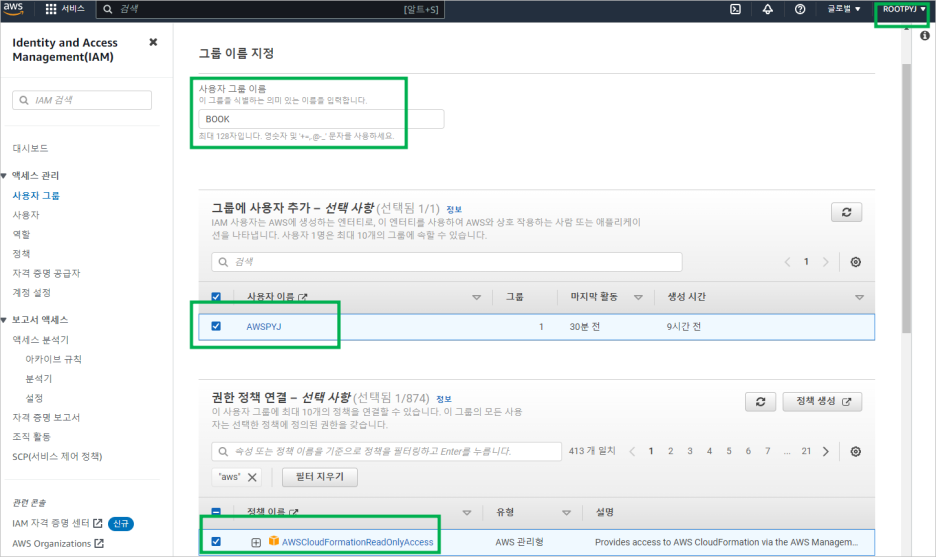This screenshot has width=936, height=557.
Task: Open users table settings gear
Action: coord(855,262)
